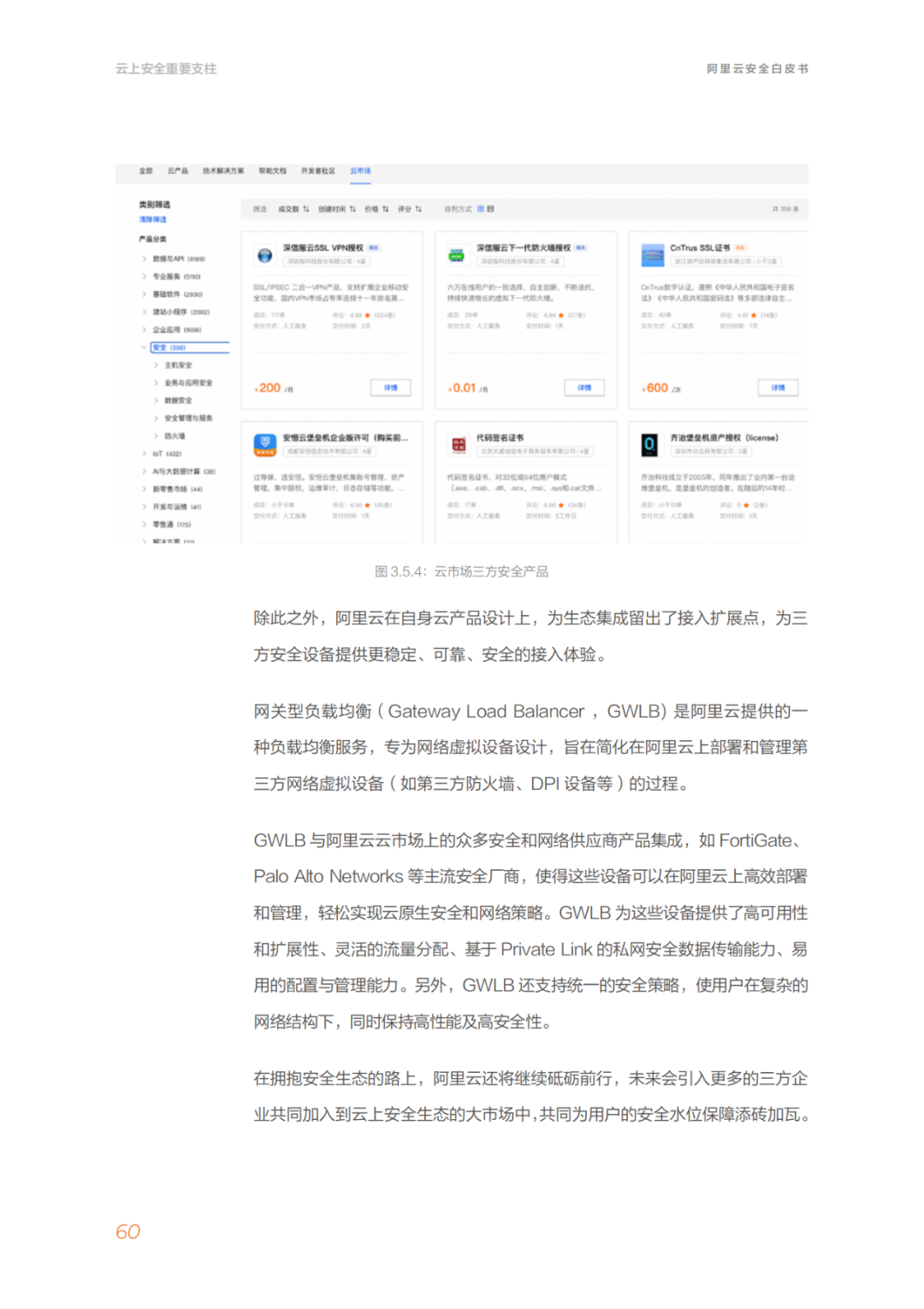Select the 防火墙 subcategory
924x1309 pixels.
[175, 436]
